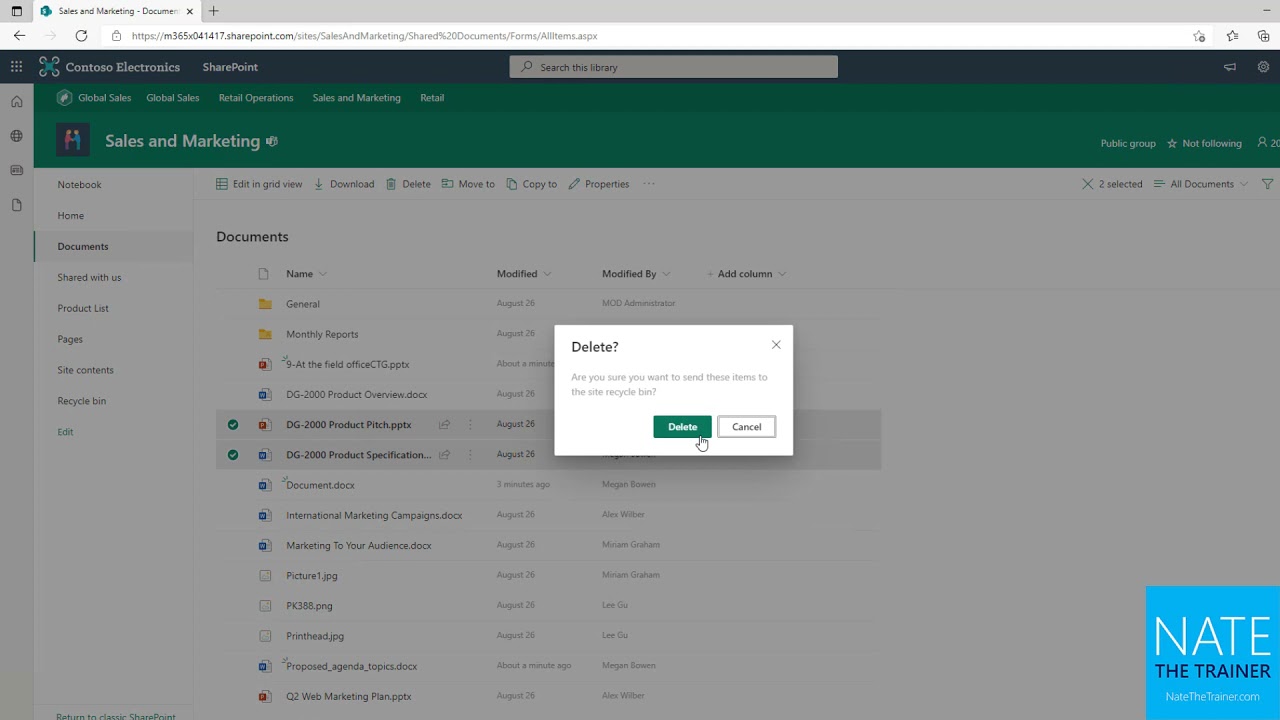Click the browser address bar URL
Screen dimensions: 1280x720
(x=365, y=36)
